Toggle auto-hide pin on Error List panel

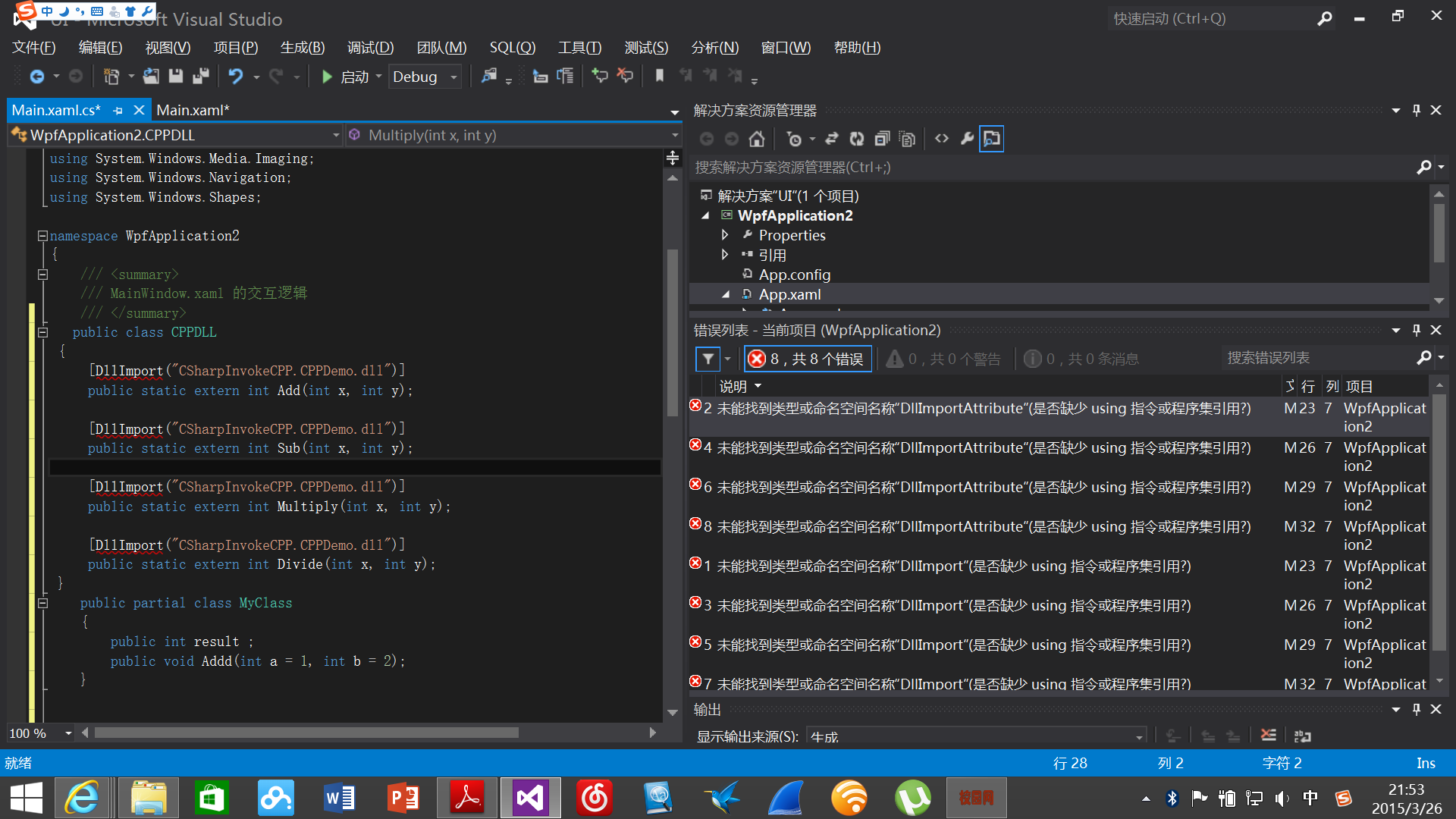[x=1416, y=331]
